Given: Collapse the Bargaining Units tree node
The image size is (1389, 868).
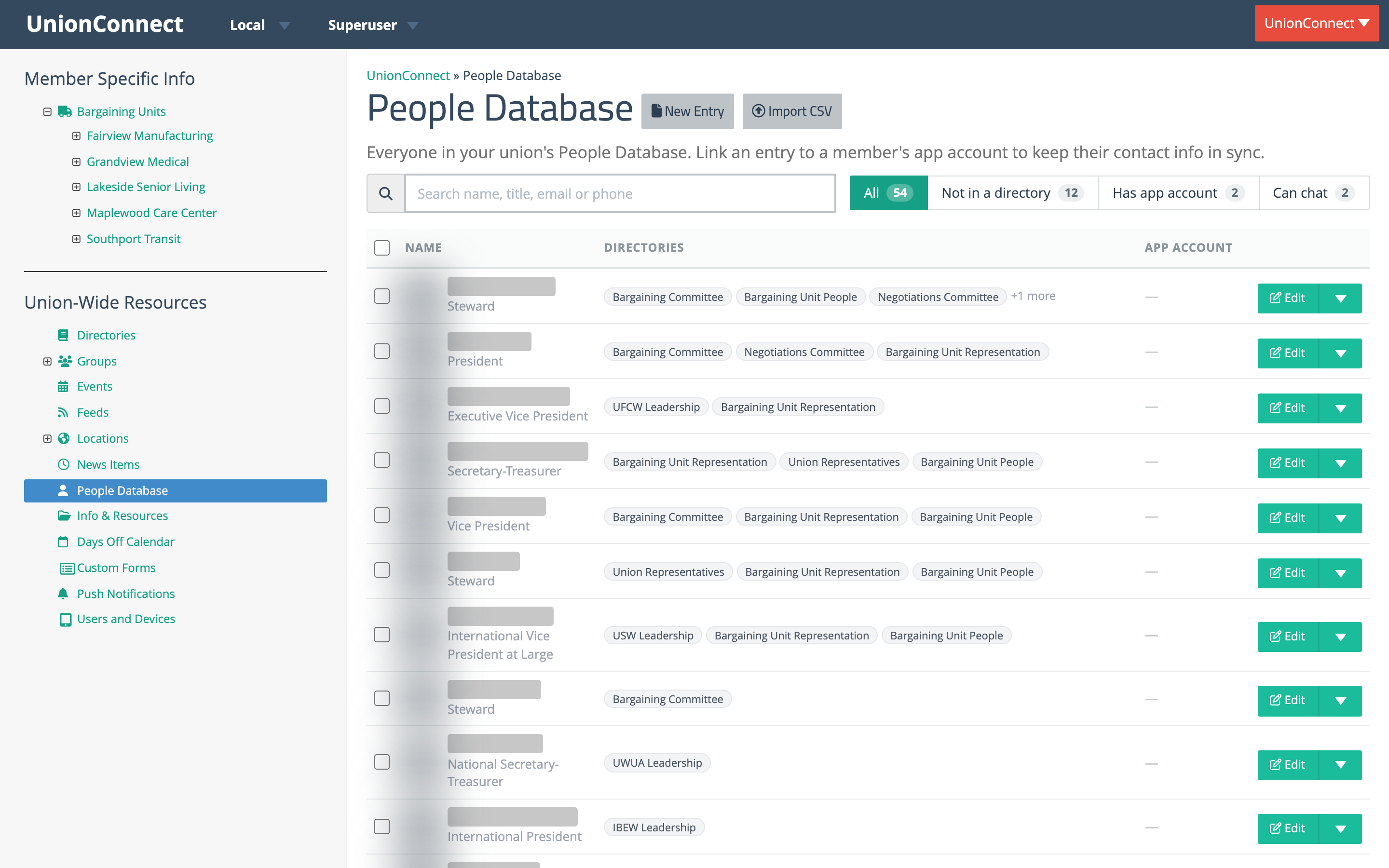Looking at the screenshot, I should point(48,111).
